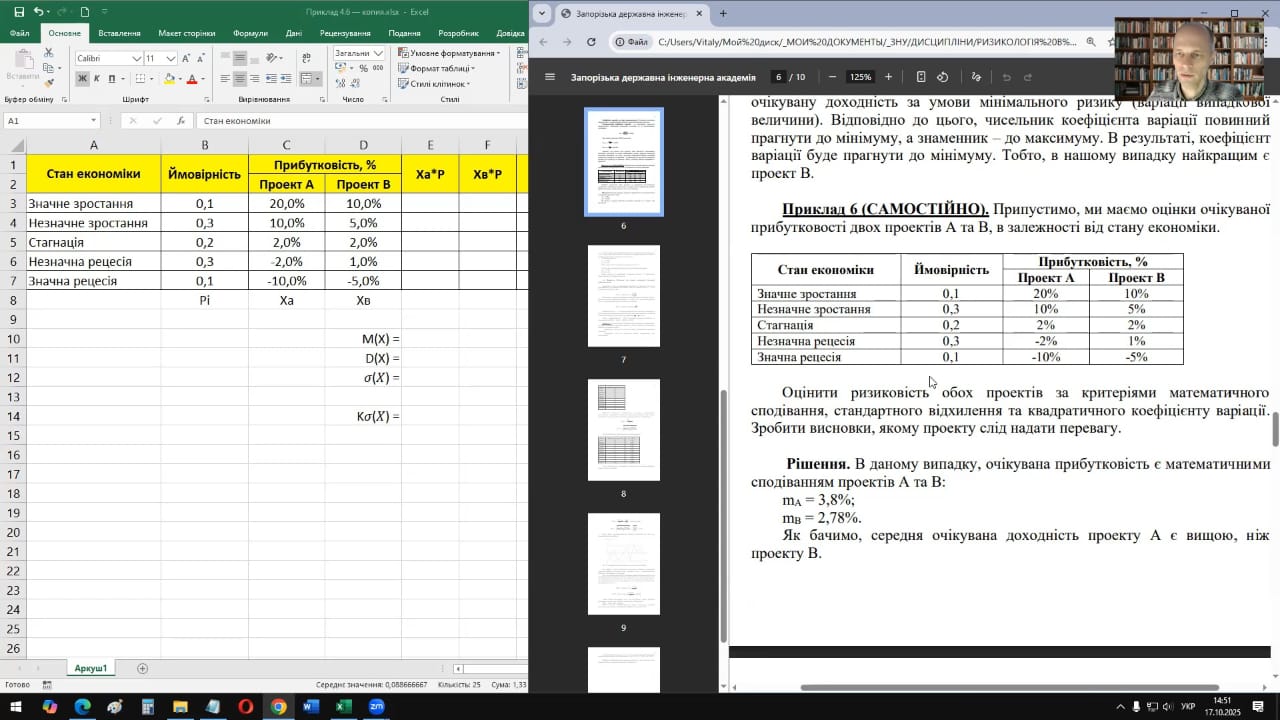The image size is (1280, 720).
Task: Add a new sheet with plus button
Action: point(142,668)
